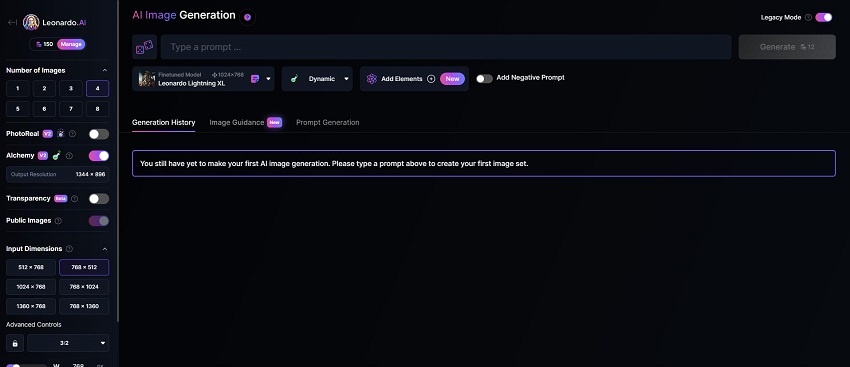Select the 1024 × 768 dimension
The width and height of the screenshot is (850, 367).
(x=31, y=287)
